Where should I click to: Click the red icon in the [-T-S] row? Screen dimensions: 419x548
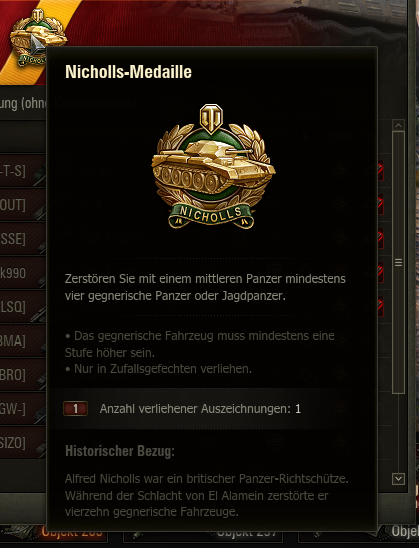point(379,171)
